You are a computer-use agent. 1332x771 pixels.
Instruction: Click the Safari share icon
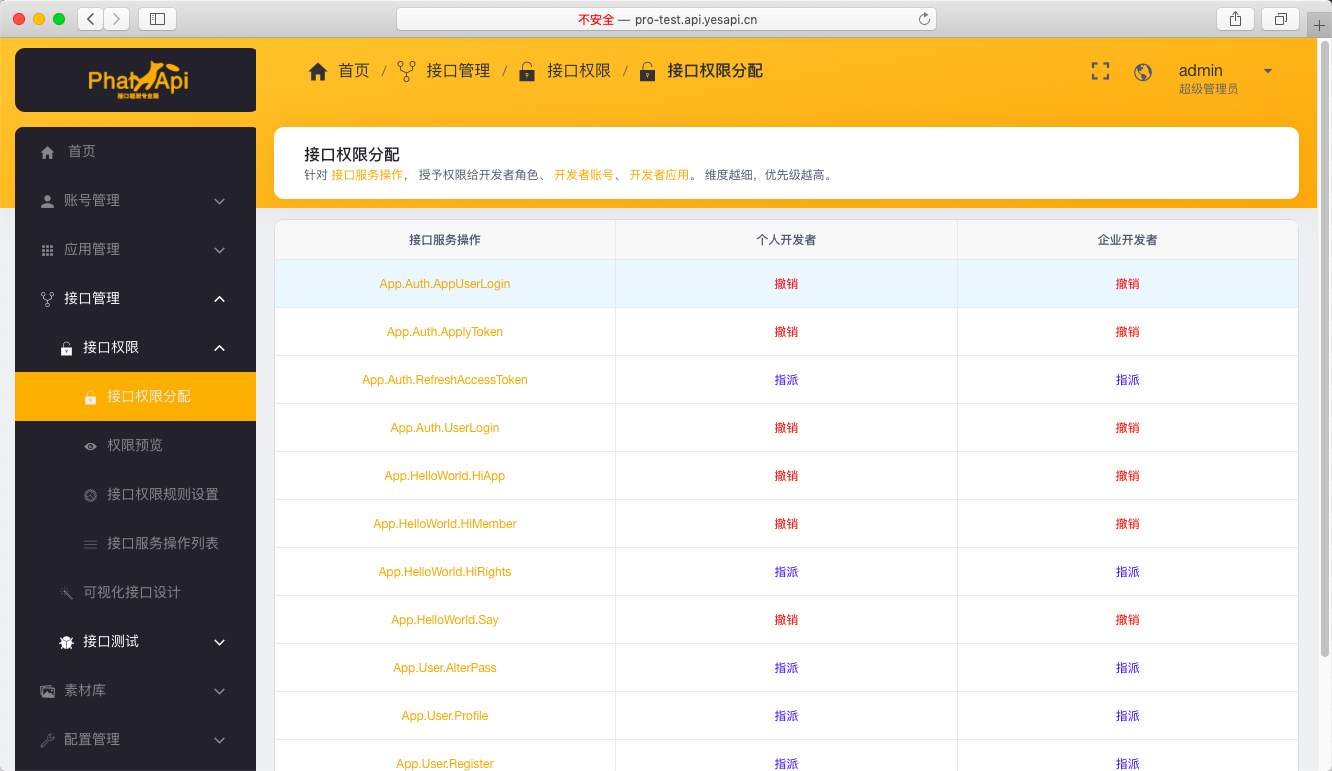pyautogui.click(x=1236, y=19)
